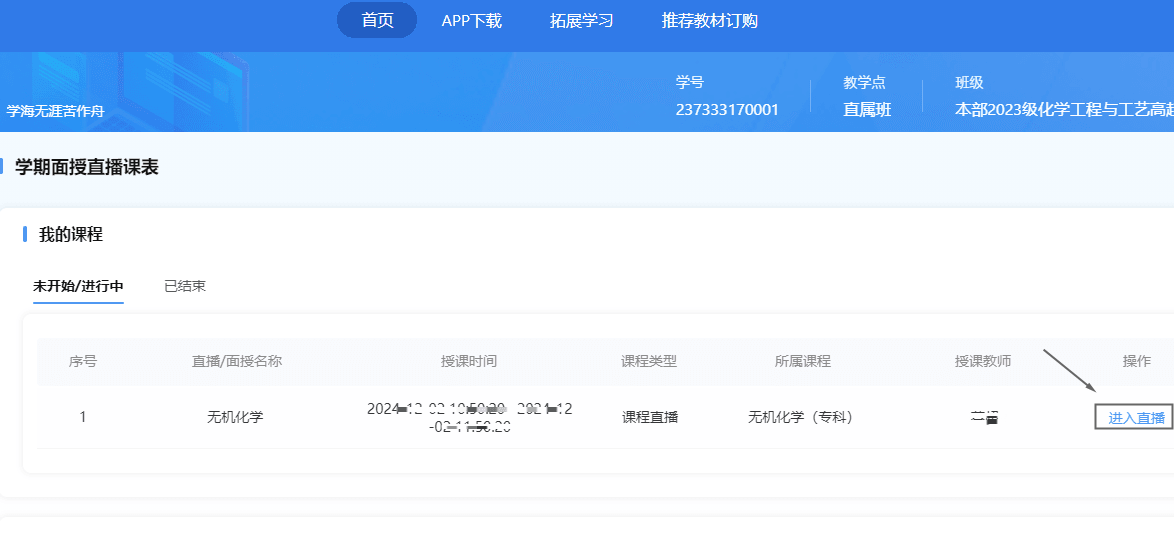Click the 授课教师 column header
The height and width of the screenshot is (533, 1174).
tap(983, 361)
